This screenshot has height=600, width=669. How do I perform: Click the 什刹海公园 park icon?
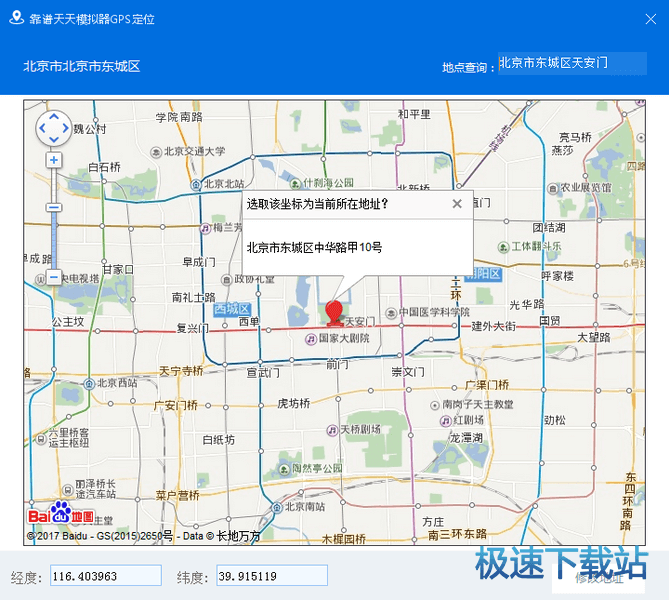coord(295,184)
